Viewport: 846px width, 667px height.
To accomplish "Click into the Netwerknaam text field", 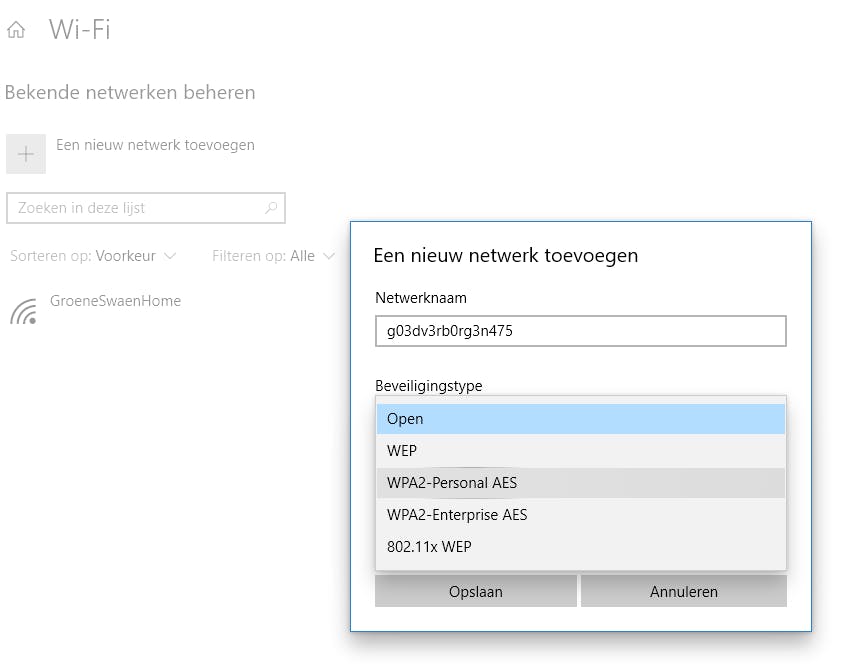I will (580, 331).
